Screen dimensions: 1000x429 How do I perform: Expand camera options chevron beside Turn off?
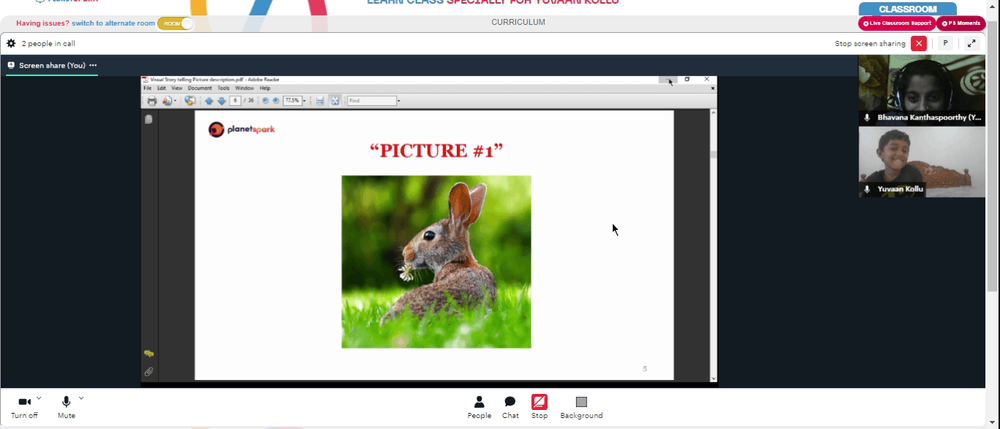tap(39, 398)
